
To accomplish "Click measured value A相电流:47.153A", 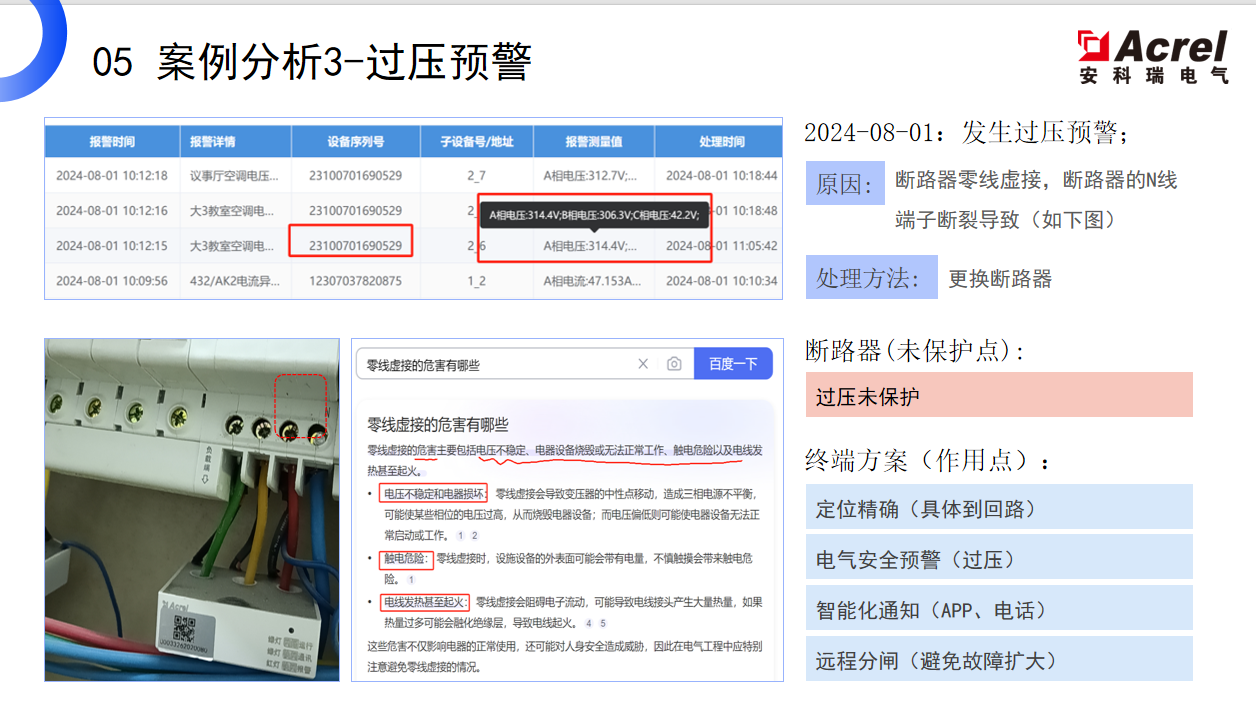I will click(592, 281).
